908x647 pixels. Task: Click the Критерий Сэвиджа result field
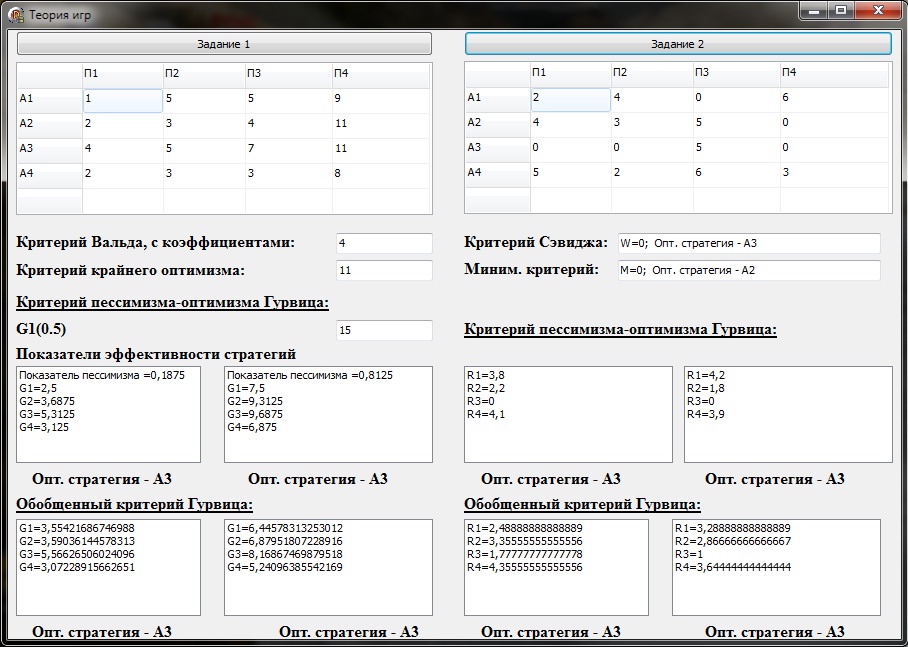pyautogui.click(x=749, y=243)
